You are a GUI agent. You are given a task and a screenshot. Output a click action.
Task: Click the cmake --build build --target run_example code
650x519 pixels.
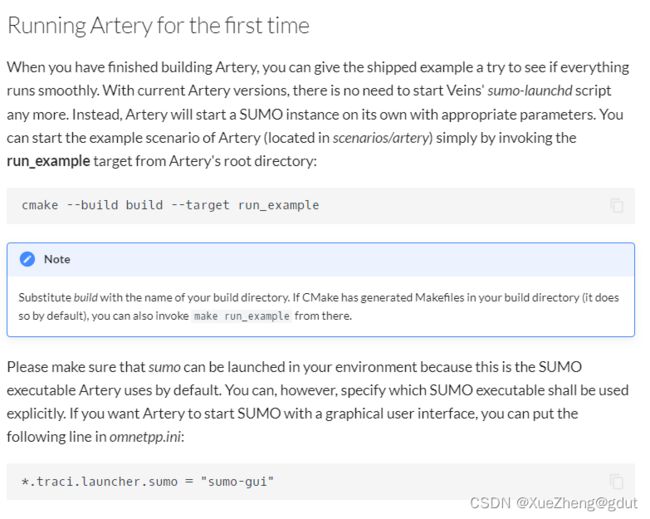click(170, 205)
